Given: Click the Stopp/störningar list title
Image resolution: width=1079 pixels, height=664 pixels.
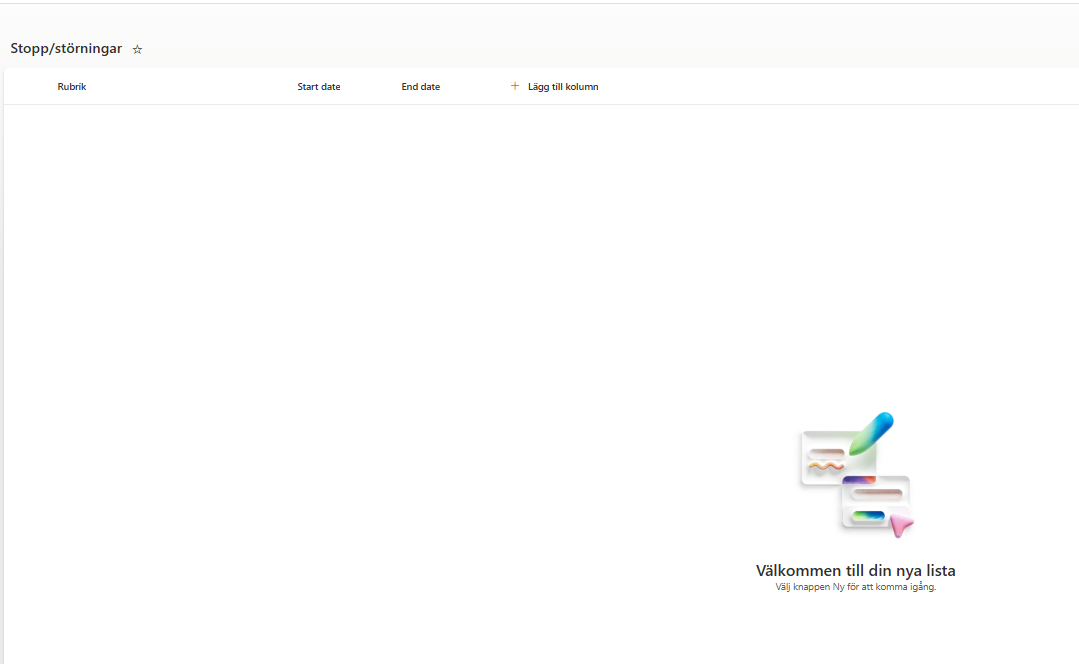Looking at the screenshot, I should tap(66, 48).
